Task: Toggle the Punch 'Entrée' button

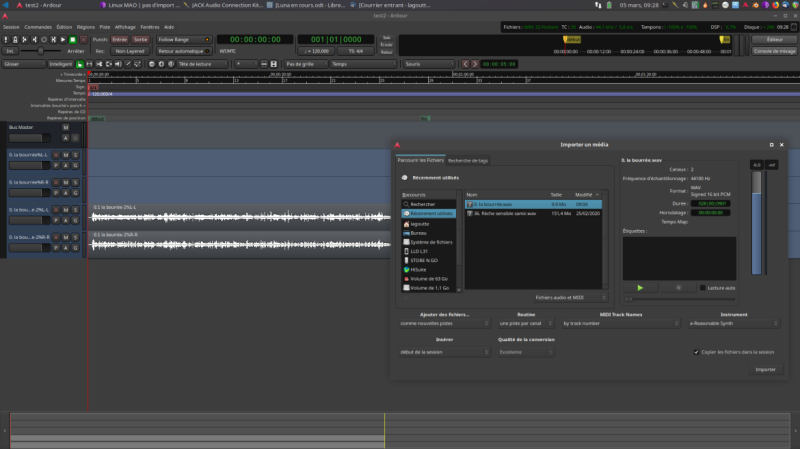Action: [x=120, y=39]
